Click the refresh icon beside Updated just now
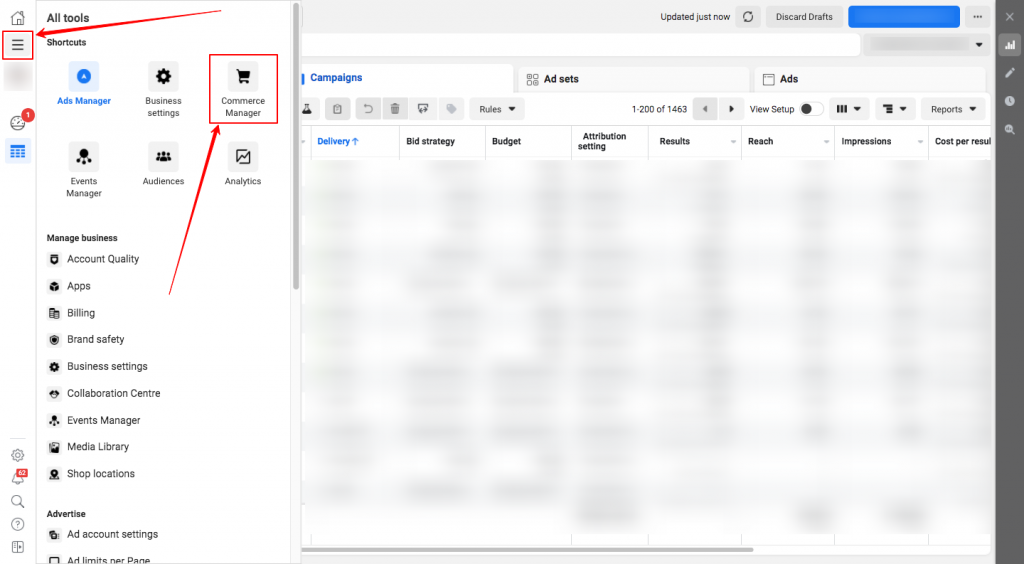 (747, 17)
